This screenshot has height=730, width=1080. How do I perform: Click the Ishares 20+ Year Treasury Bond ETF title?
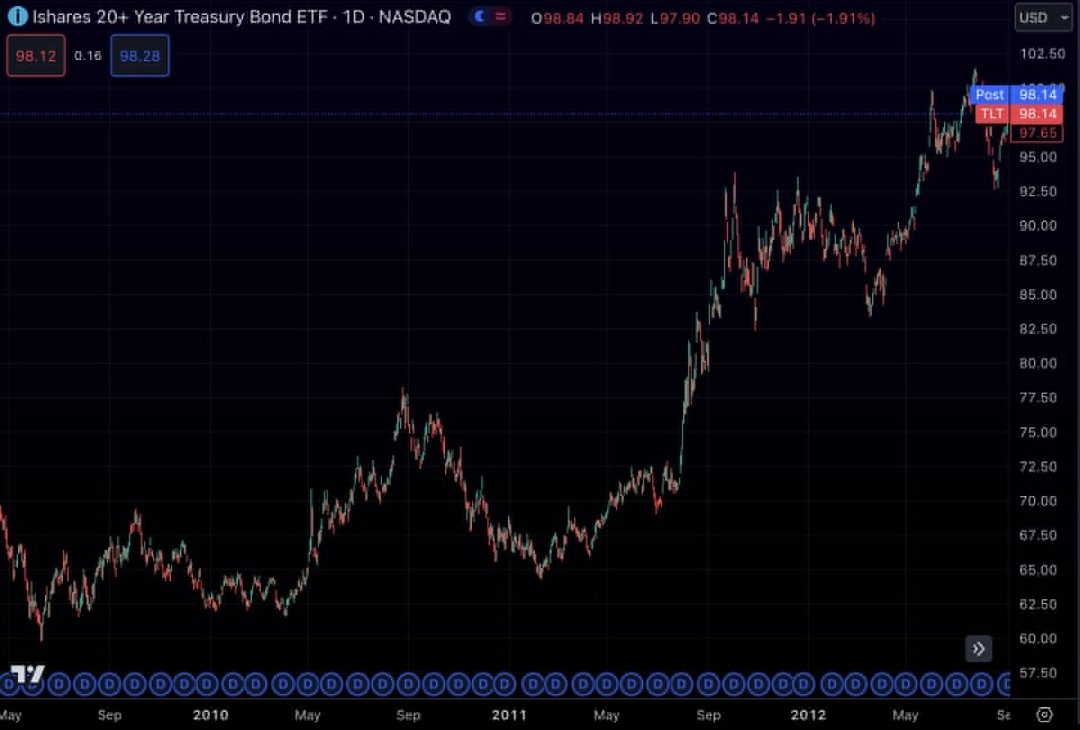[179, 17]
